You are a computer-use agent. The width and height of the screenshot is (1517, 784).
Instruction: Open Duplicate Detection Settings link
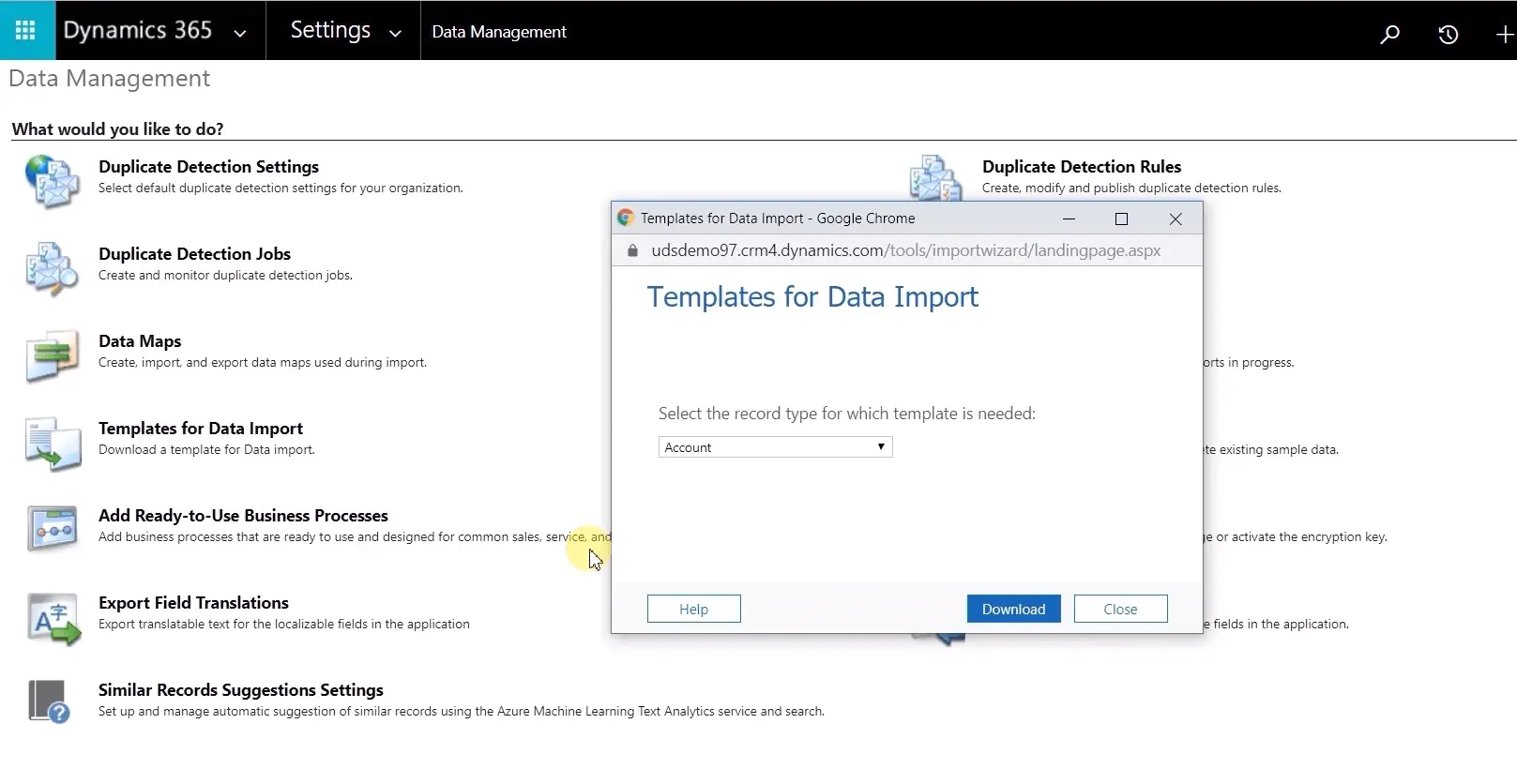pyautogui.click(x=208, y=167)
